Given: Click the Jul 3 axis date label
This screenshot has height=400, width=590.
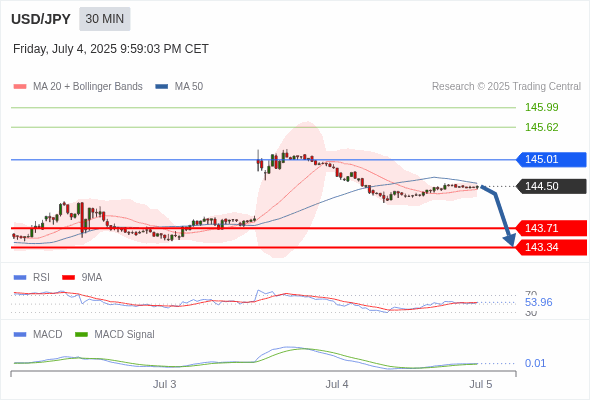Looking at the screenshot, I should pyautogui.click(x=164, y=384).
